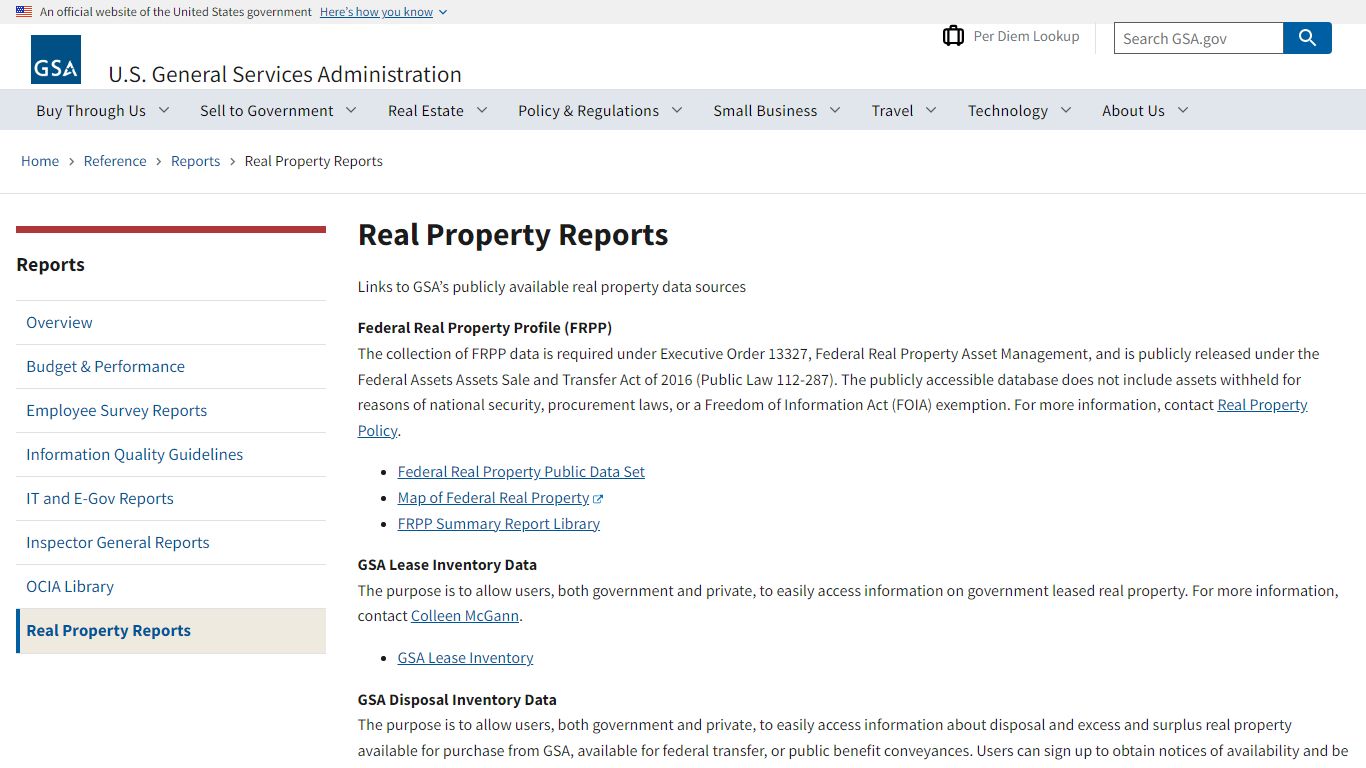Expand the About Us menu
Image resolution: width=1366 pixels, height=768 pixels.
(x=1145, y=110)
